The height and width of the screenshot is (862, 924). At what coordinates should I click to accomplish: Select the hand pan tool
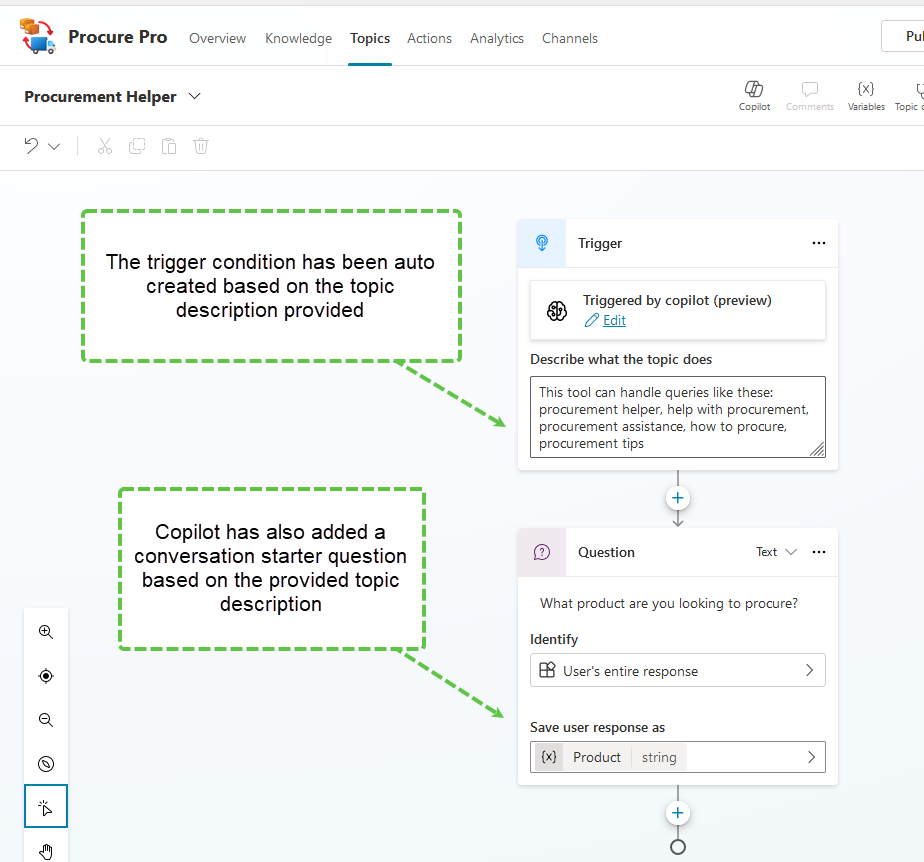coord(46,850)
